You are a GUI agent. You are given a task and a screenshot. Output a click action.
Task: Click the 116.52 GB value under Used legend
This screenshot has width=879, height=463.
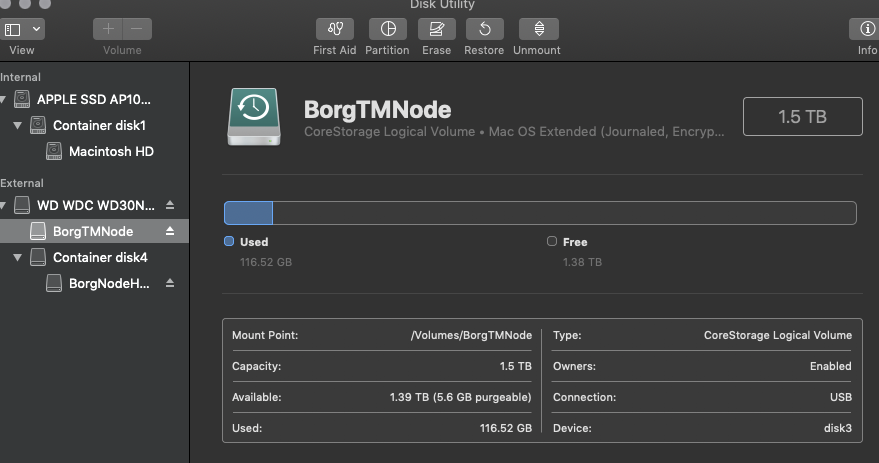tap(266, 262)
